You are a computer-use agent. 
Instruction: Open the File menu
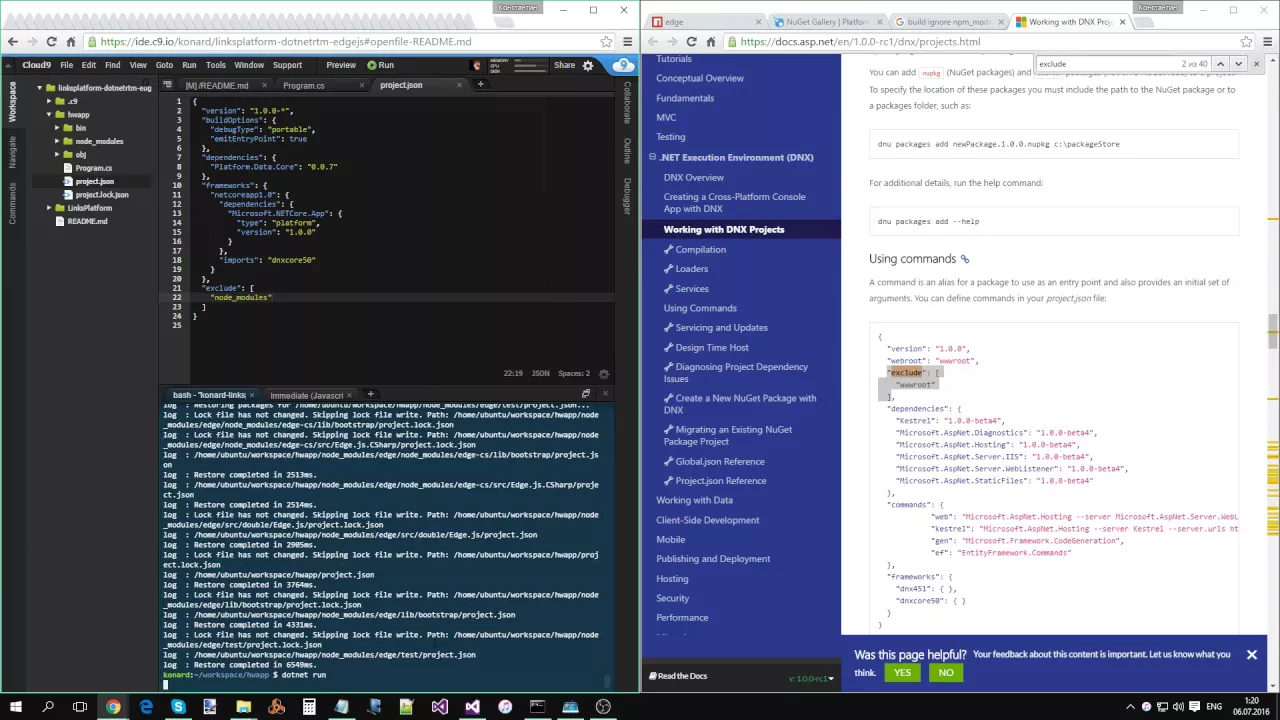pyautogui.click(x=66, y=65)
